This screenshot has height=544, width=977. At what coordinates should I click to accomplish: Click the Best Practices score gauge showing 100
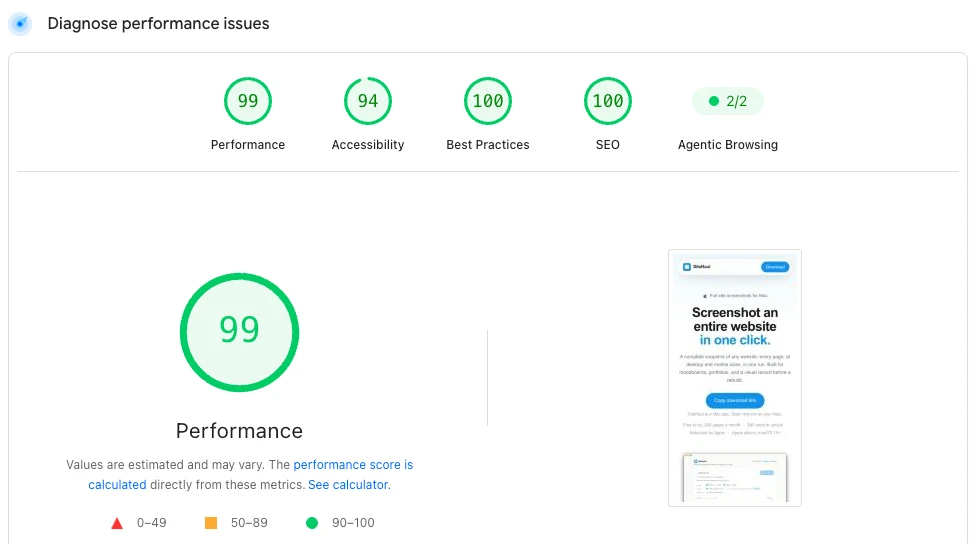click(488, 101)
